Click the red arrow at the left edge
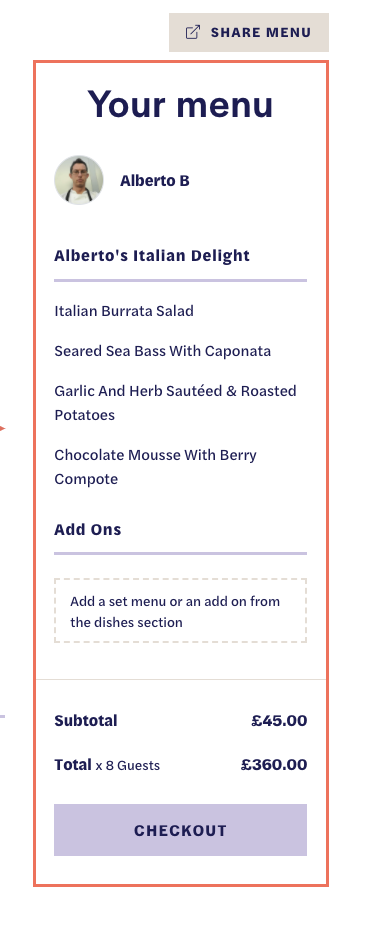The image size is (370, 930). [x=2, y=428]
